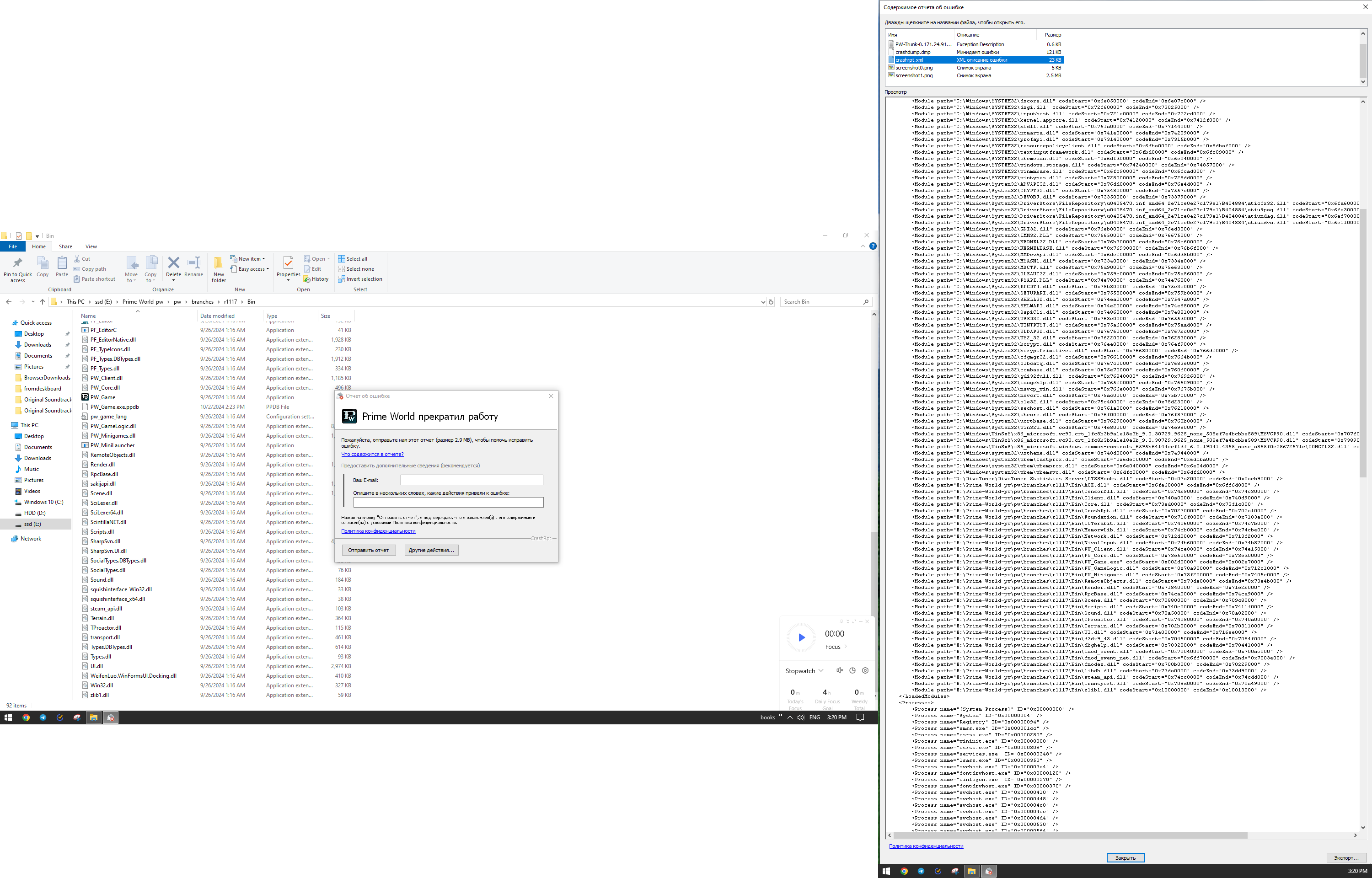This screenshot has width=1372, height=878.
Task: Create a New folder from ribbon
Action: (219, 269)
